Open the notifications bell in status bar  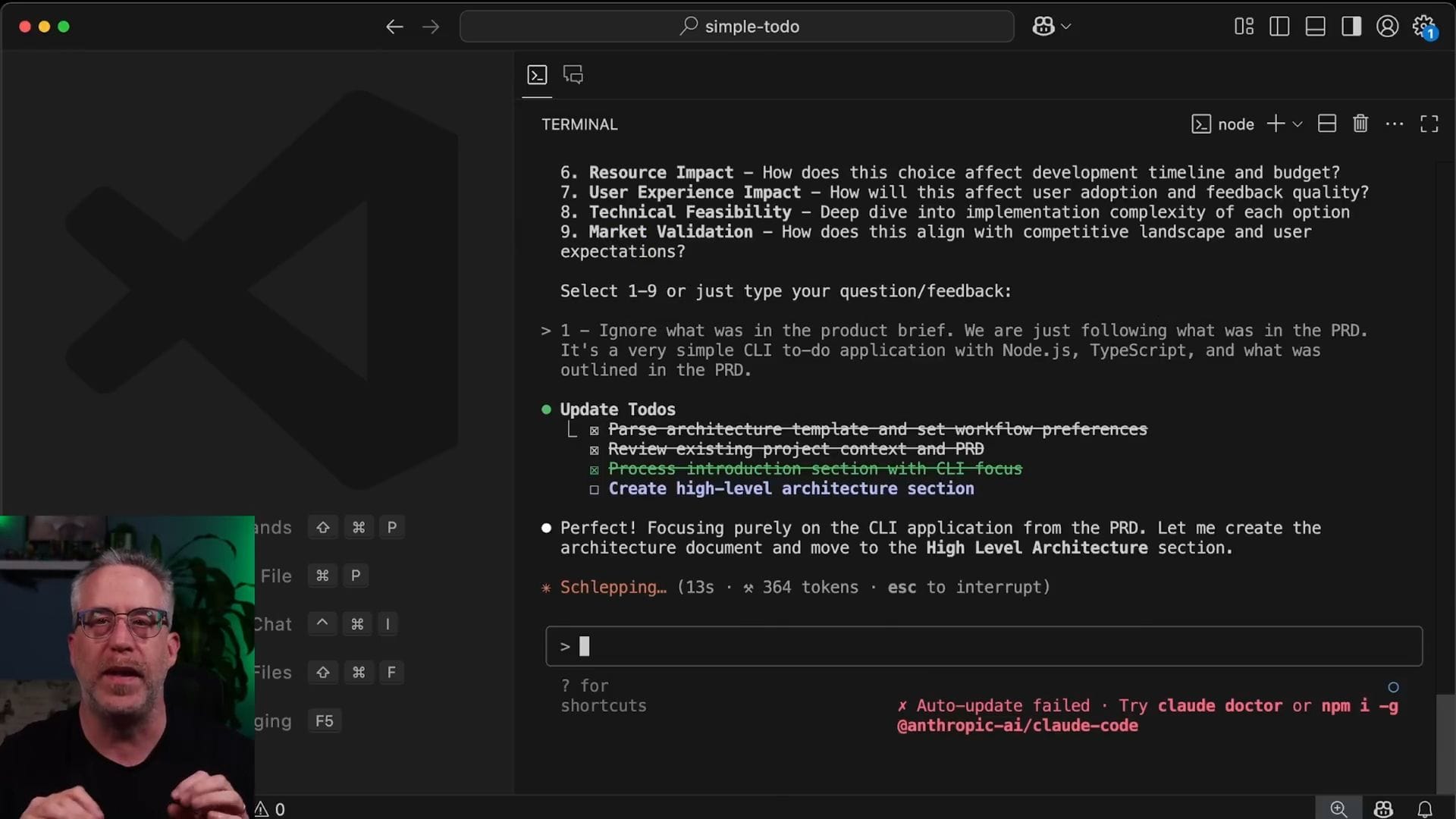[x=1425, y=808]
